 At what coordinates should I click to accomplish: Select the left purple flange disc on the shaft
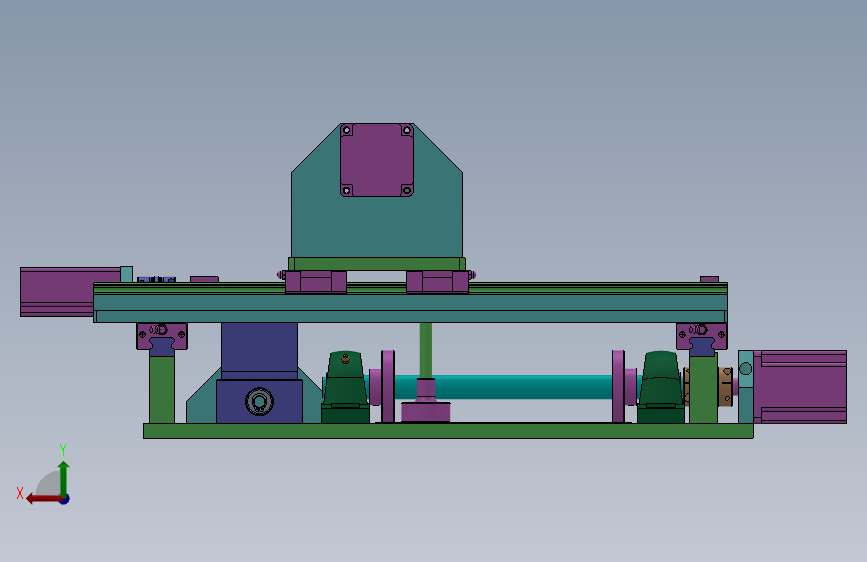(x=388, y=386)
